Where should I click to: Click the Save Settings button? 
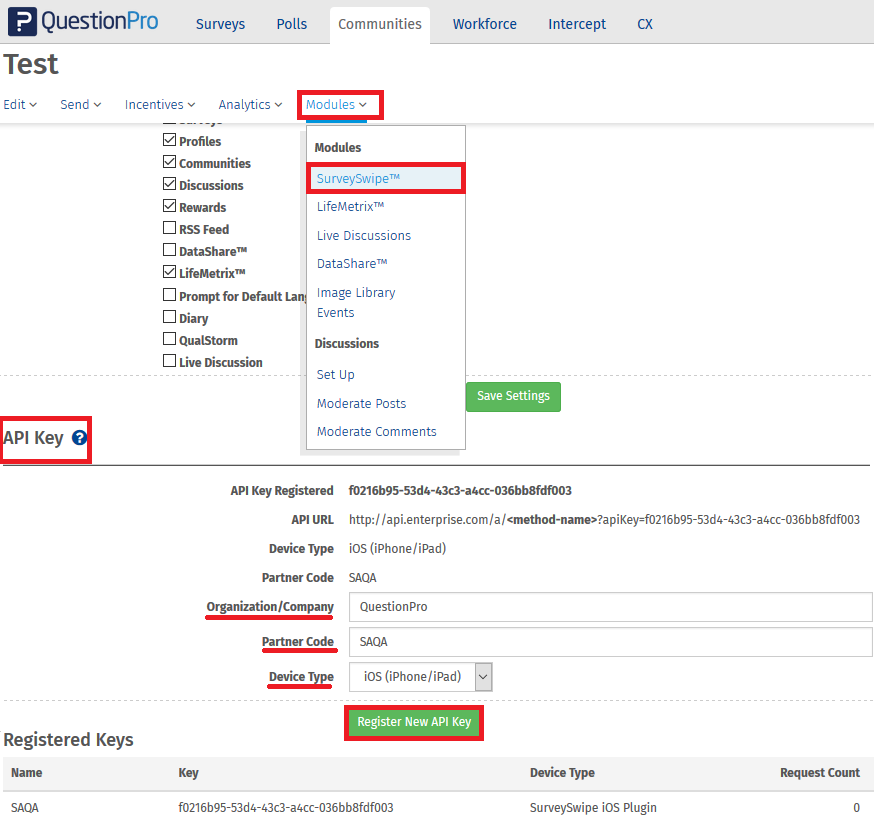tap(513, 396)
